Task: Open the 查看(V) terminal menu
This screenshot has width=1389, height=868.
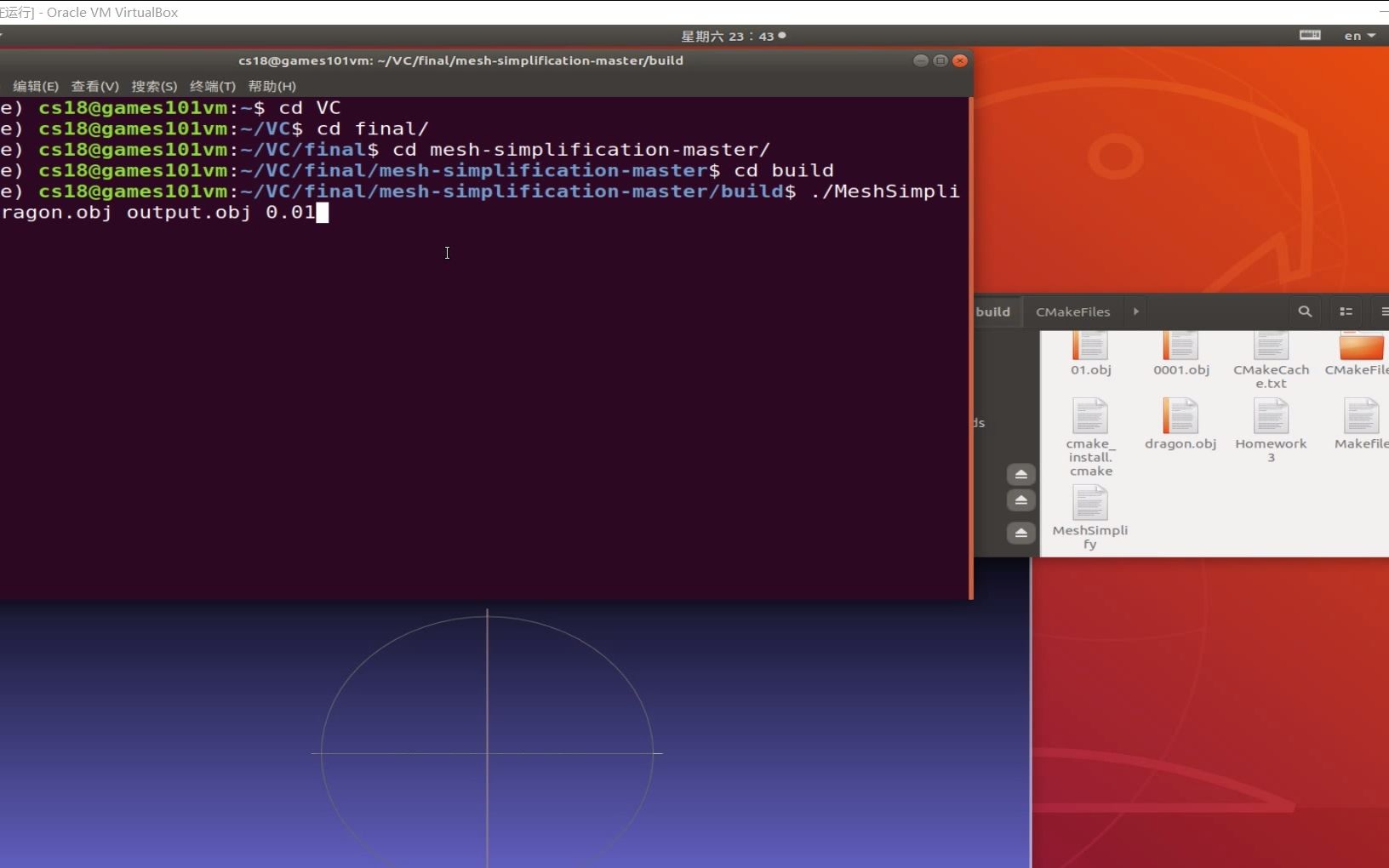Action: (x=95, y=86)
